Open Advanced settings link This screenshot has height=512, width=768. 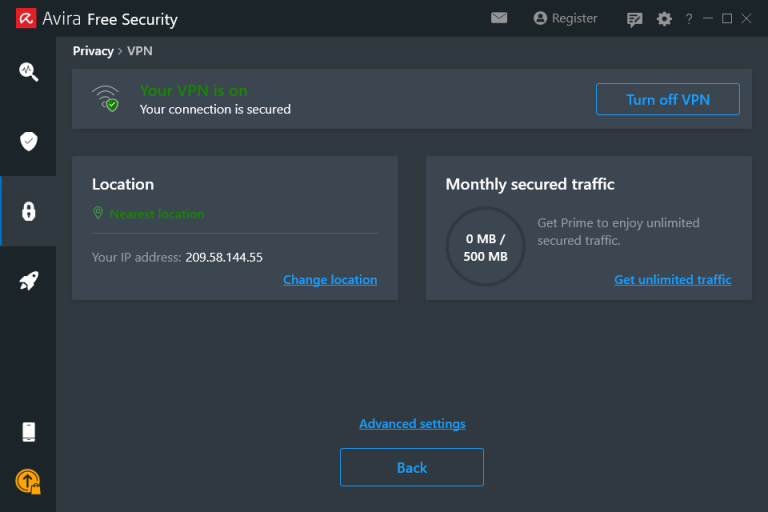(412, 424)
